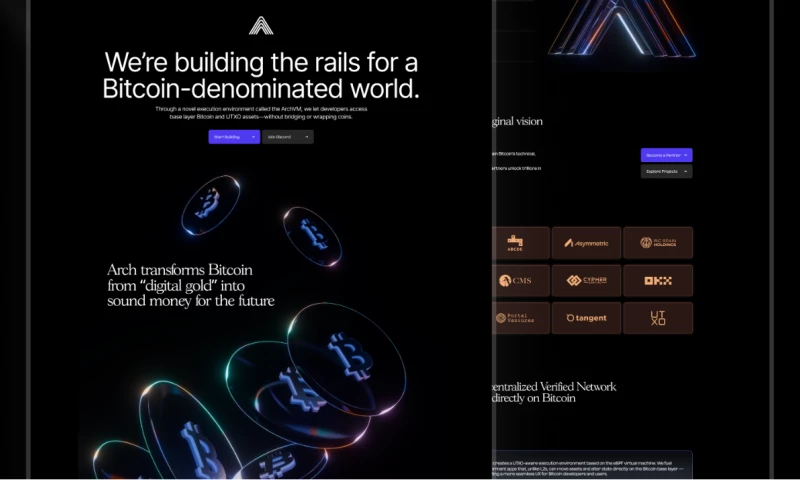Screen dimensions: 800x480
Task: Open the Big Brain Holdings logo card
Action: click(x=658, y=243)
